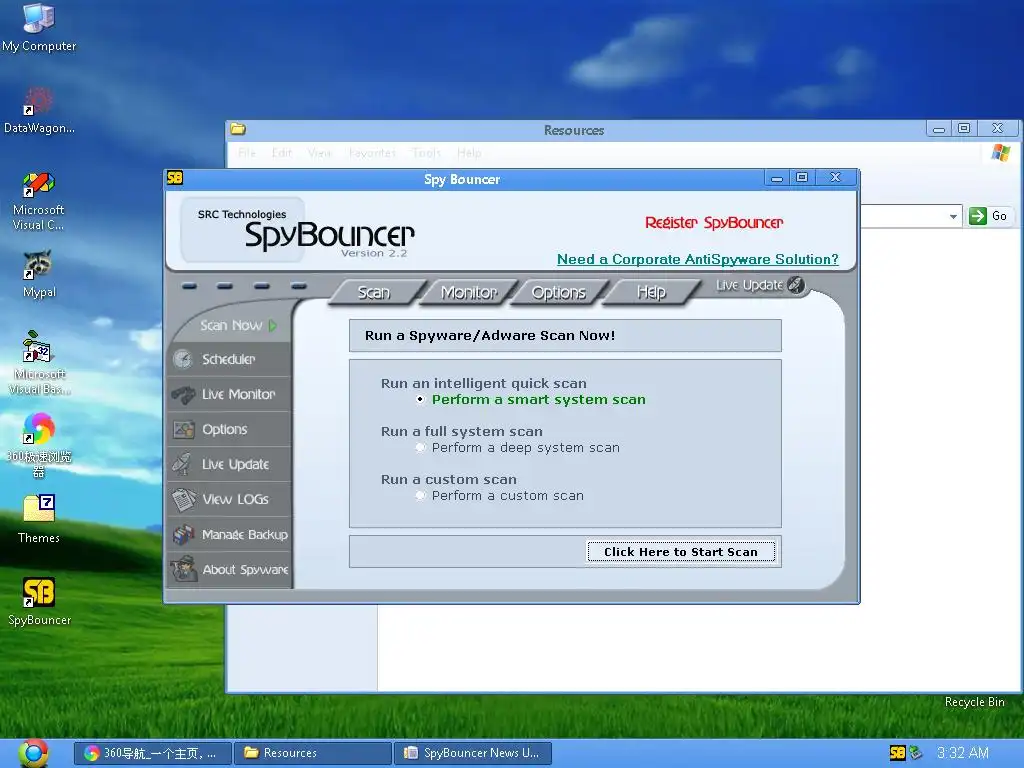Switch to the Monitor tab
This screenshot has height=768, width=1024.
point(469,293)
